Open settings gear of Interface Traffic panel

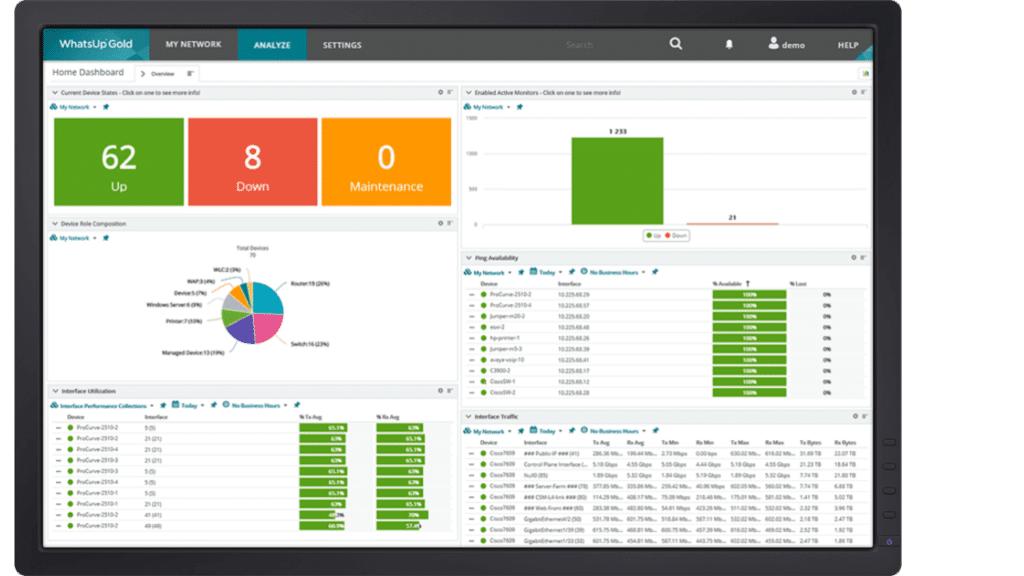[x=855, y=416]
